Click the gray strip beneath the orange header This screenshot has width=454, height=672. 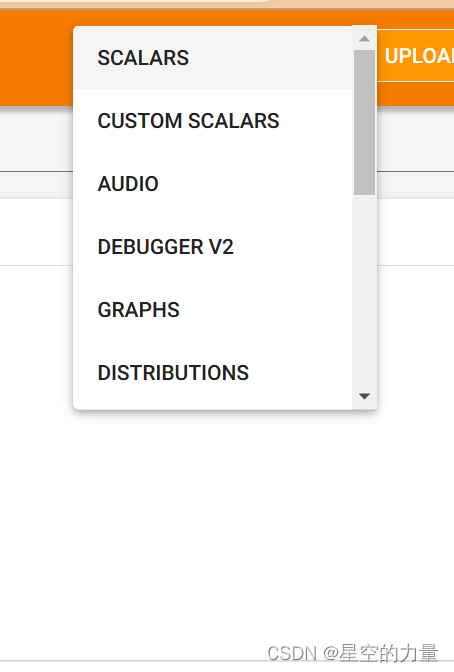tap(36, 139)
